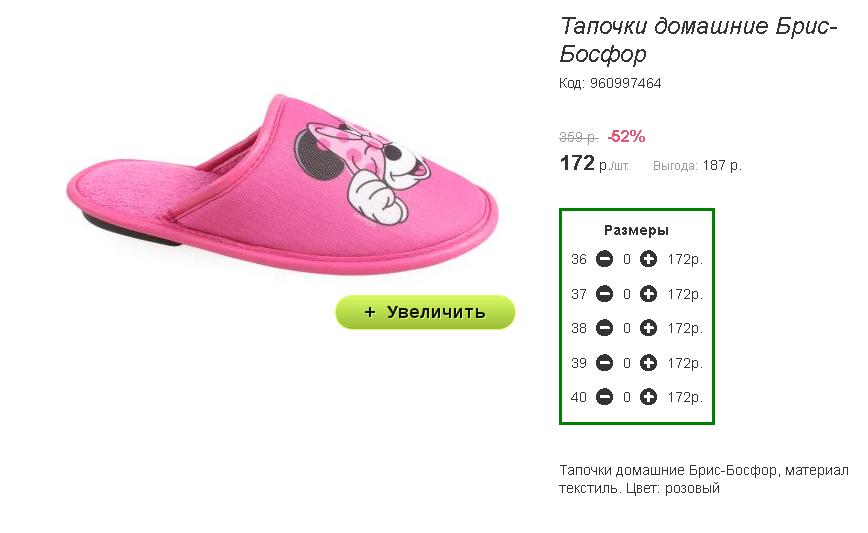Add one pair of size 39
Screen dimensions: 868x533
648,363
